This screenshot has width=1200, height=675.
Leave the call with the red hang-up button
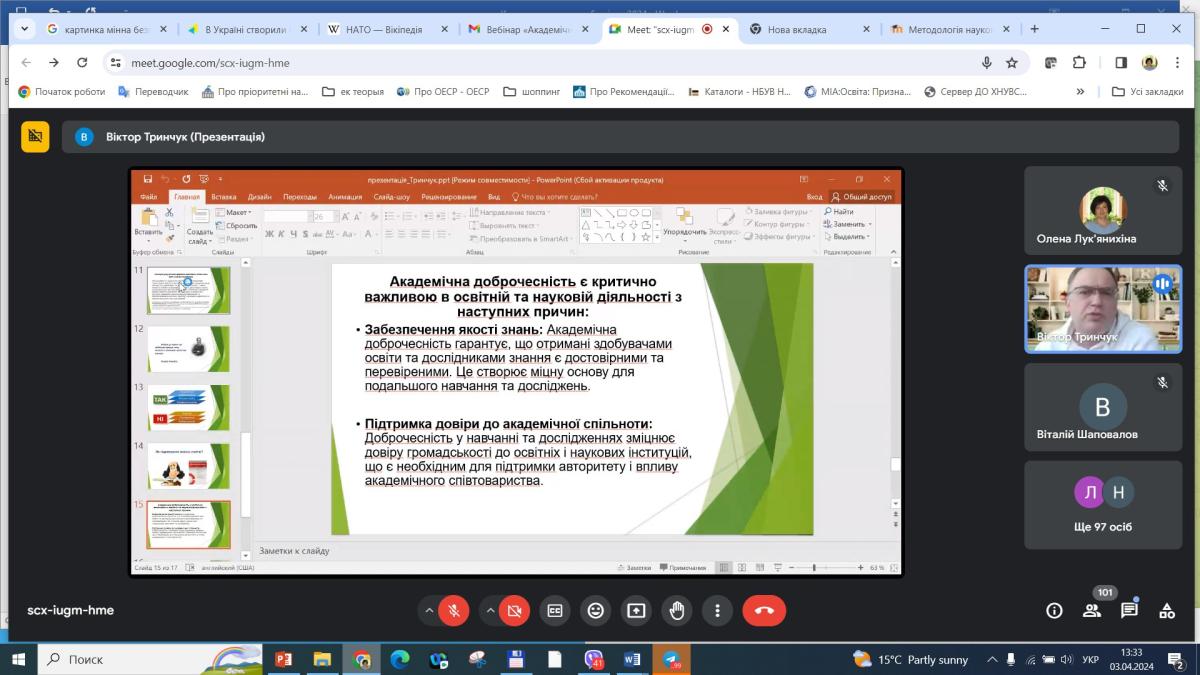tap(764, 610)
